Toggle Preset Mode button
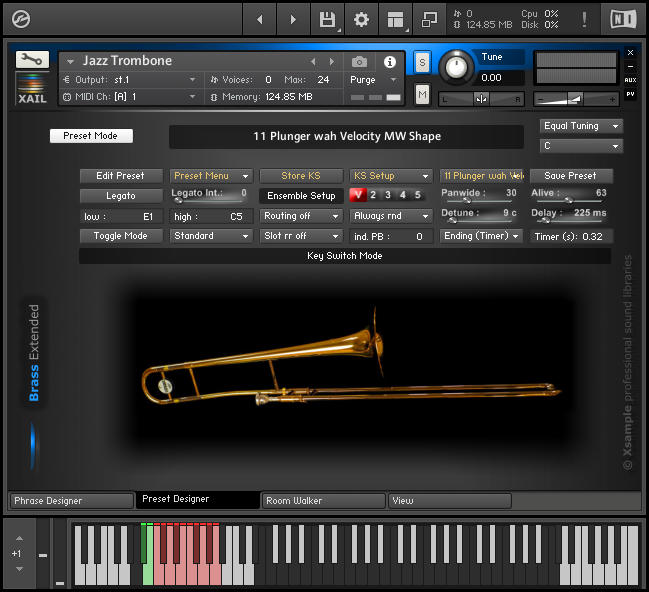The image size is (649, 592). [x=91, y=136]
